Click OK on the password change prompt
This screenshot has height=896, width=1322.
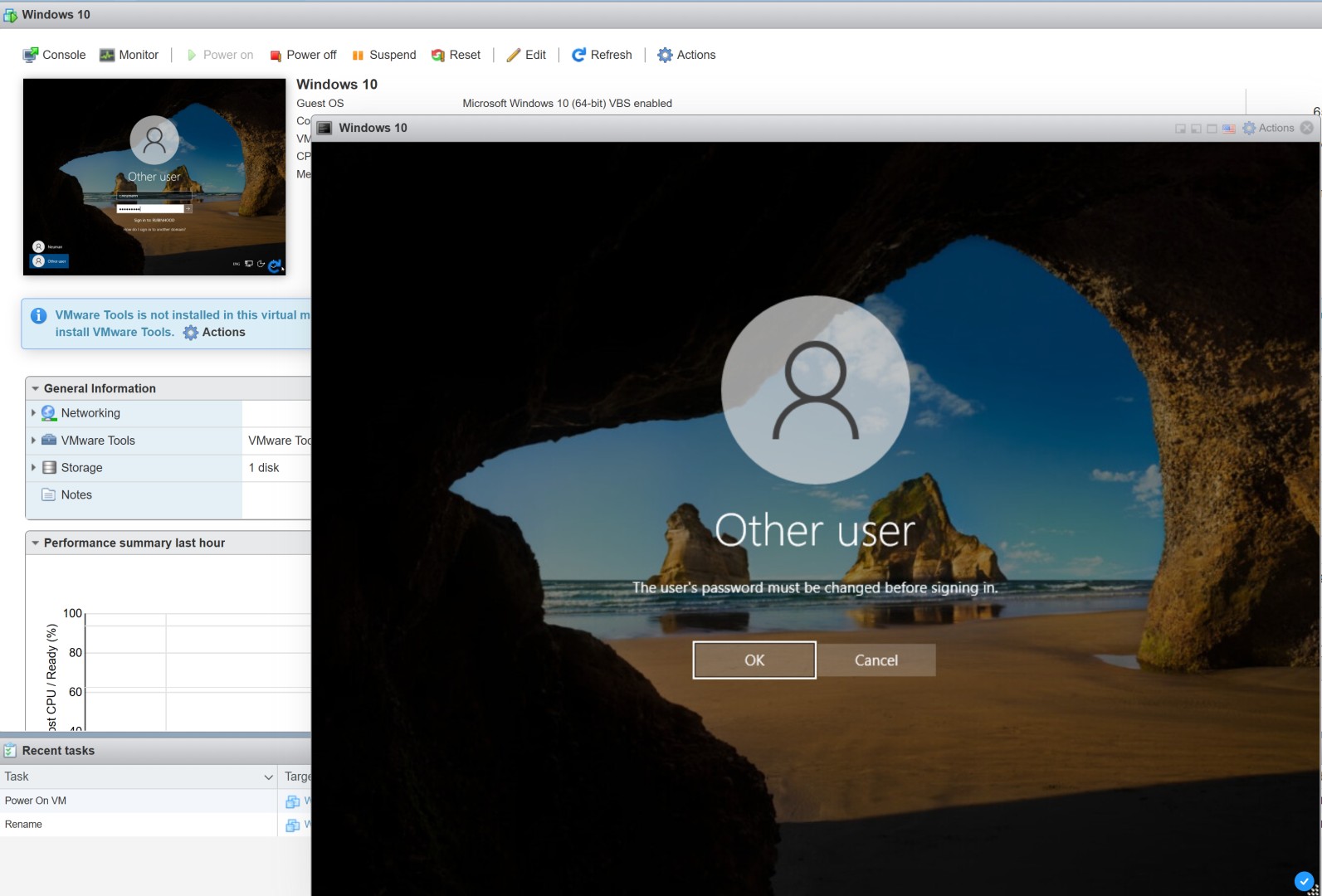click(754, 660)
